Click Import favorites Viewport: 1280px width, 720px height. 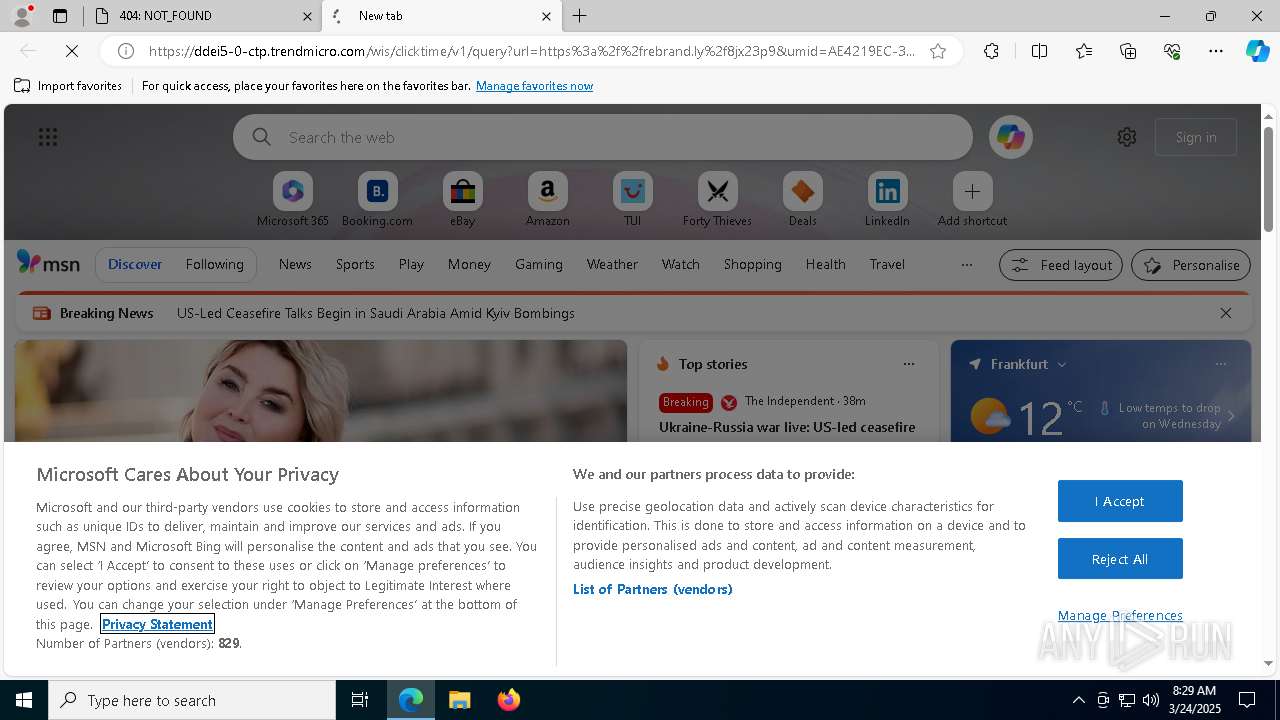click(68, 86)
